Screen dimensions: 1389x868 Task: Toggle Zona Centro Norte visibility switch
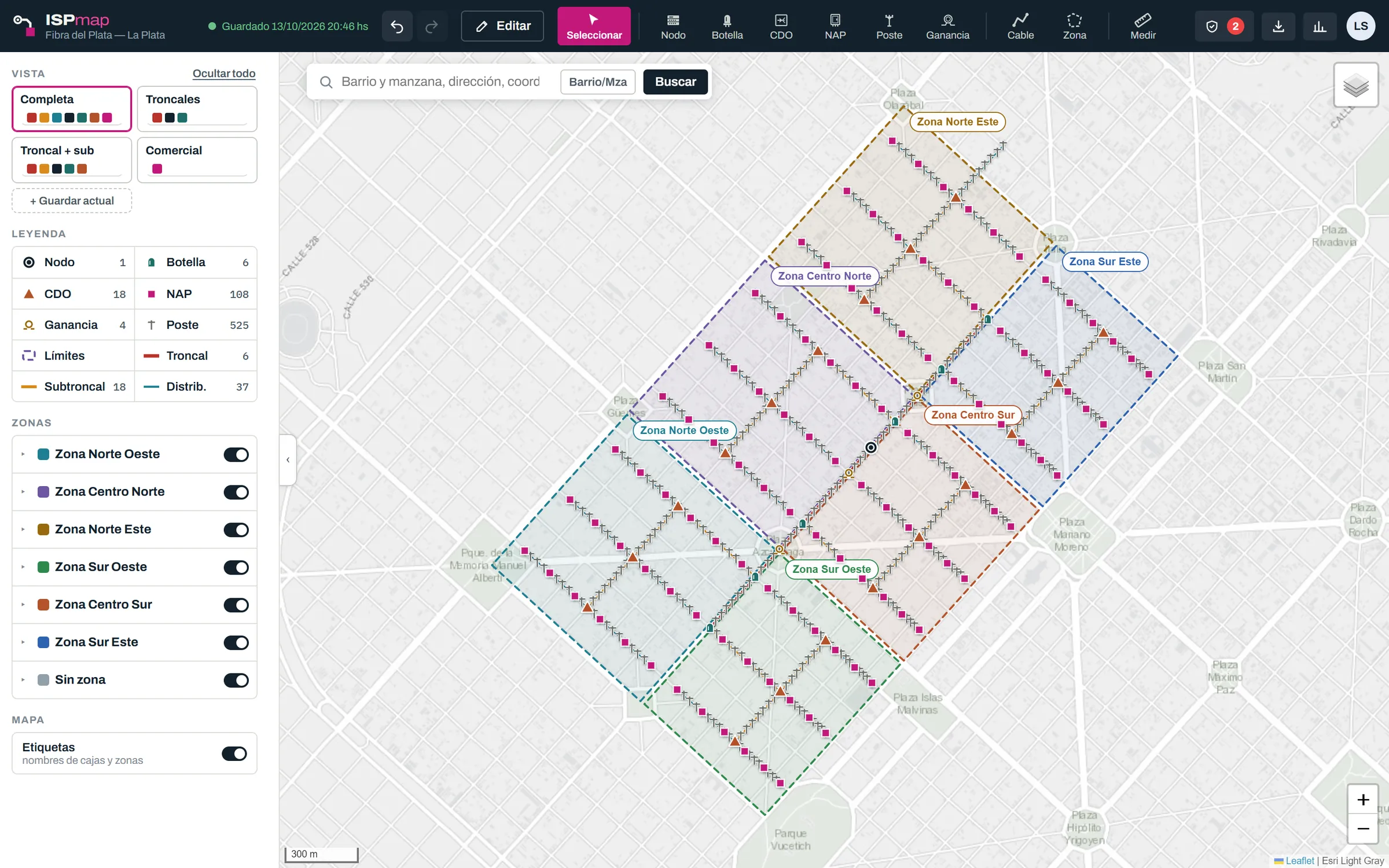[236, 492]
